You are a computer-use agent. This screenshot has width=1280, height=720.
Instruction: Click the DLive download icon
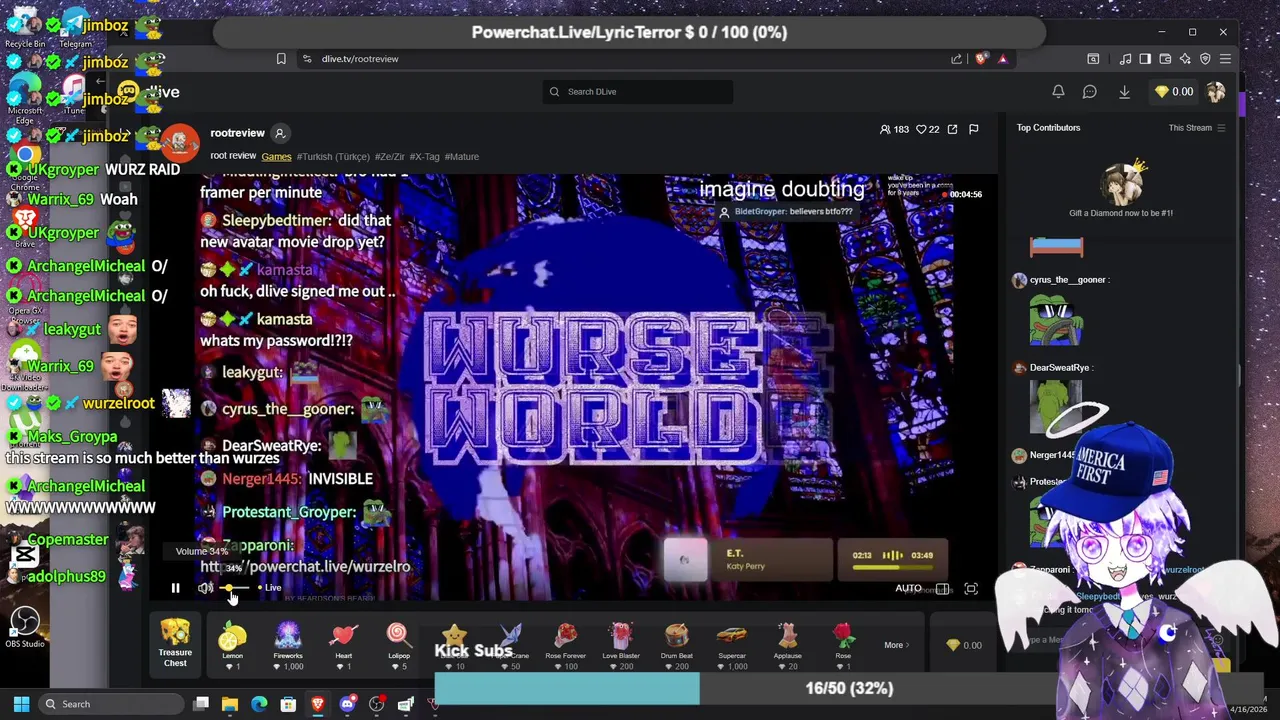pos(1124,92)
